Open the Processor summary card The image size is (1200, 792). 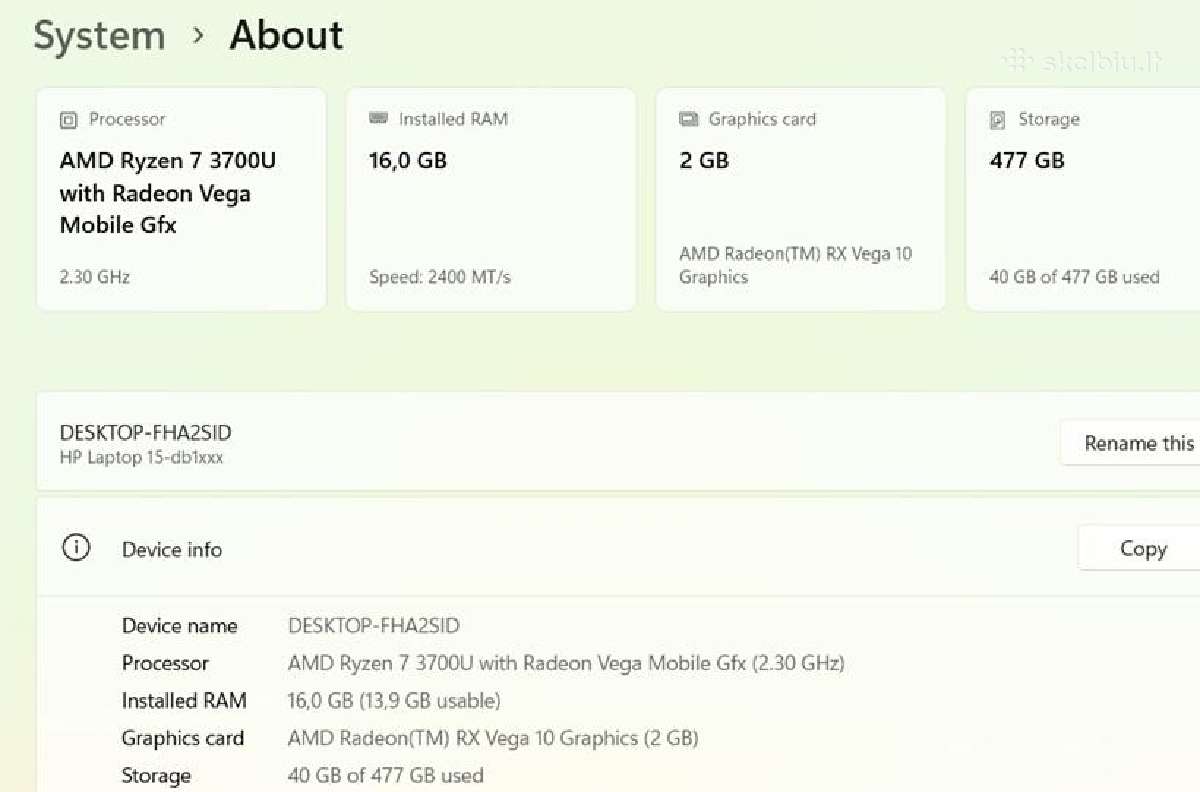coord(181,199)
